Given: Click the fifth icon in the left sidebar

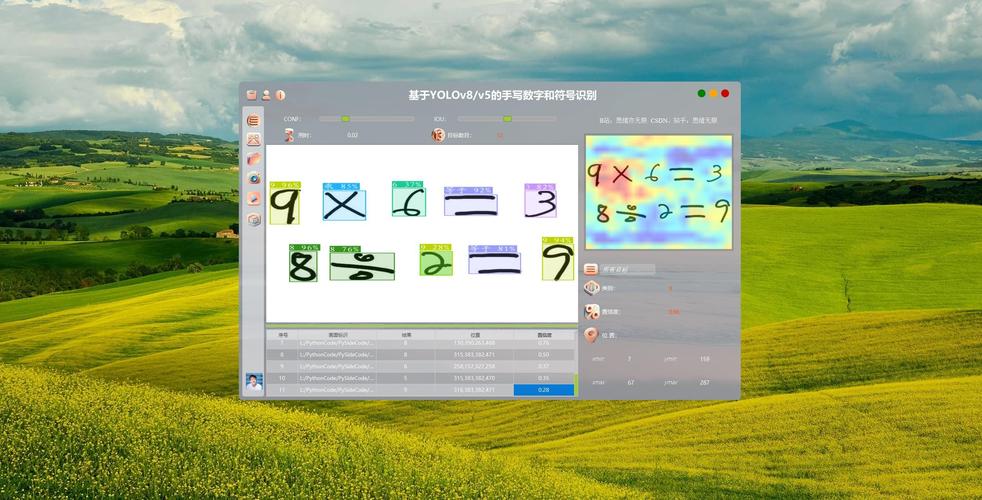Looking at the screenshot, I should (x=254, y=198).
